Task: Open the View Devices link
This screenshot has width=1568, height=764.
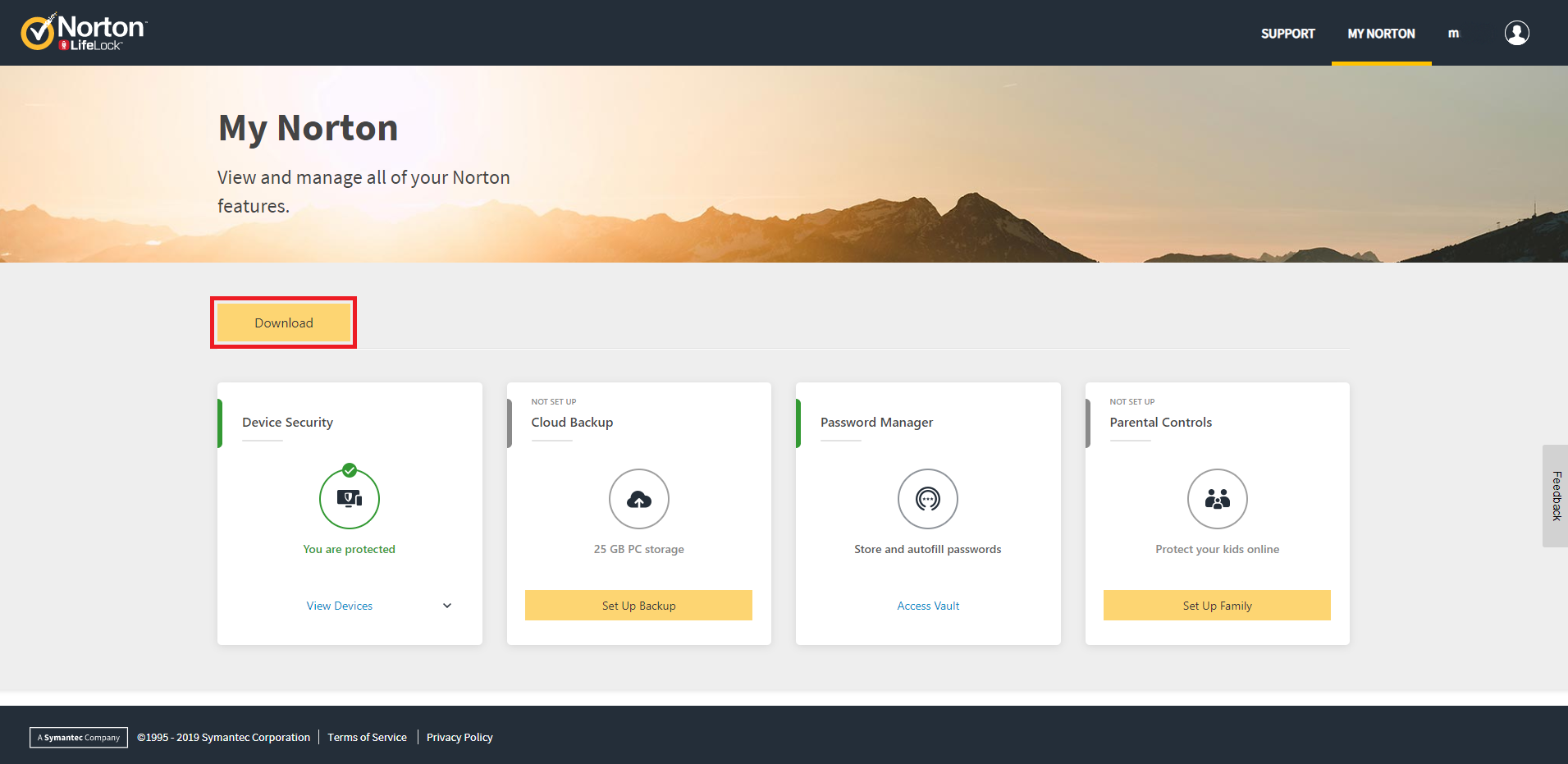Action: click(340, 606)
